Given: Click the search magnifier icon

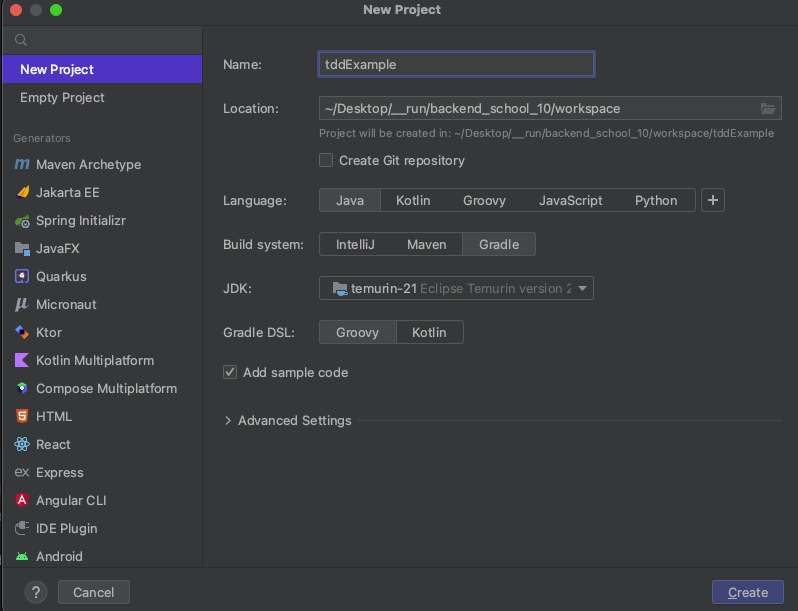Looking at the screenshot, I should coord(21,40).
